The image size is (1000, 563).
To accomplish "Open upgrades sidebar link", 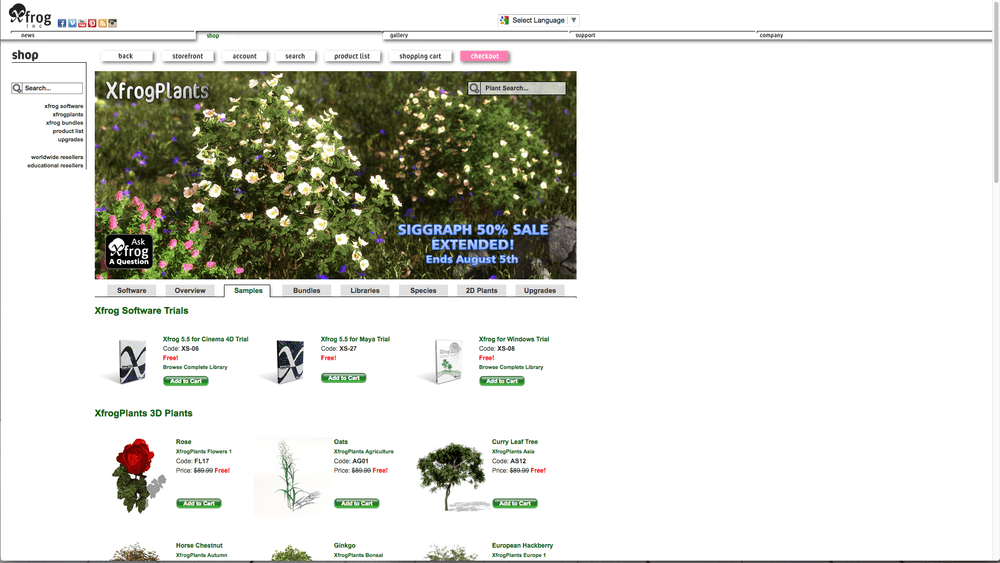I will [71, 139].
